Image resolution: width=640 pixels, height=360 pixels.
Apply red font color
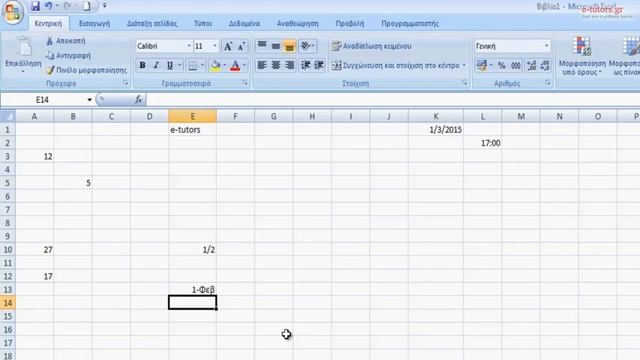click(235, 65)
